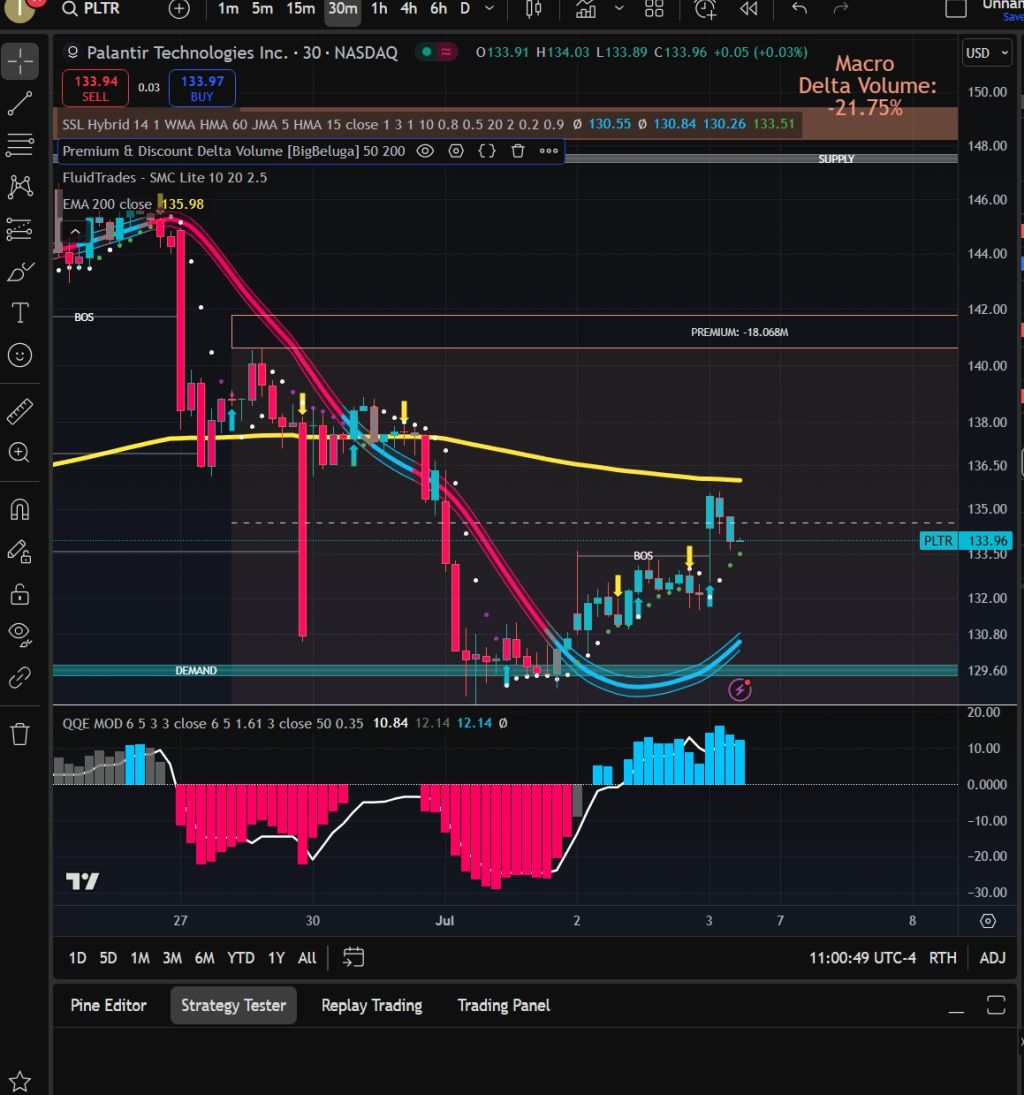This screenshot has width=1024, height=1095.
Task: Expand the indicator templates chevron
Action: (619, 8)
